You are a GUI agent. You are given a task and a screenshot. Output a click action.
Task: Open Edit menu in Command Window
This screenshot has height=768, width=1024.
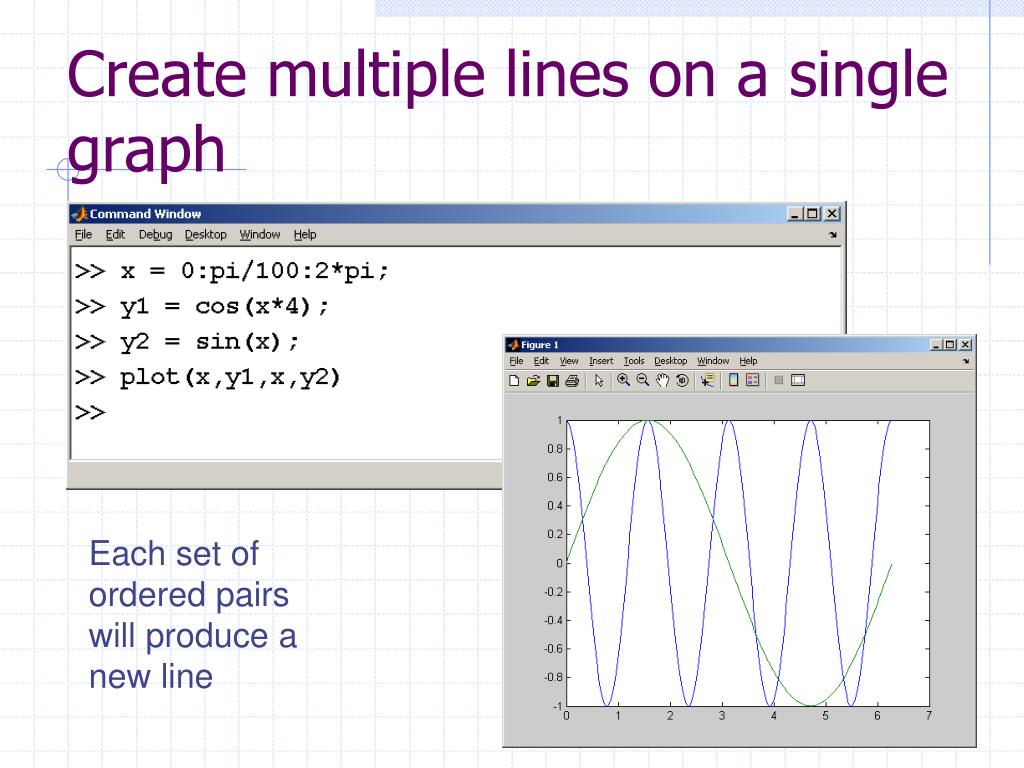(x=115, y=234)
